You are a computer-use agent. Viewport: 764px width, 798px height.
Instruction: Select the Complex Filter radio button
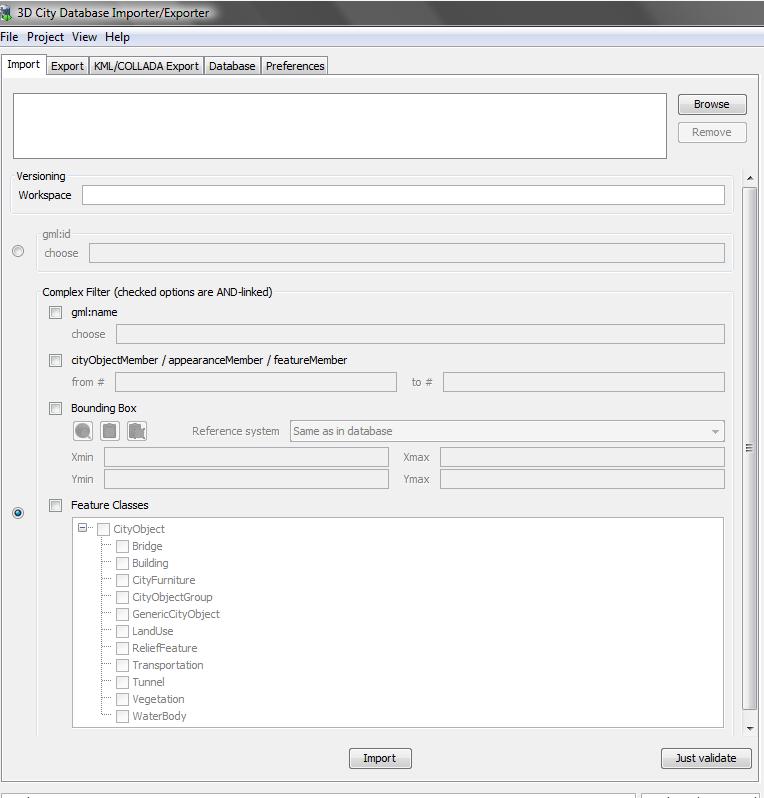tap(18, 512)
